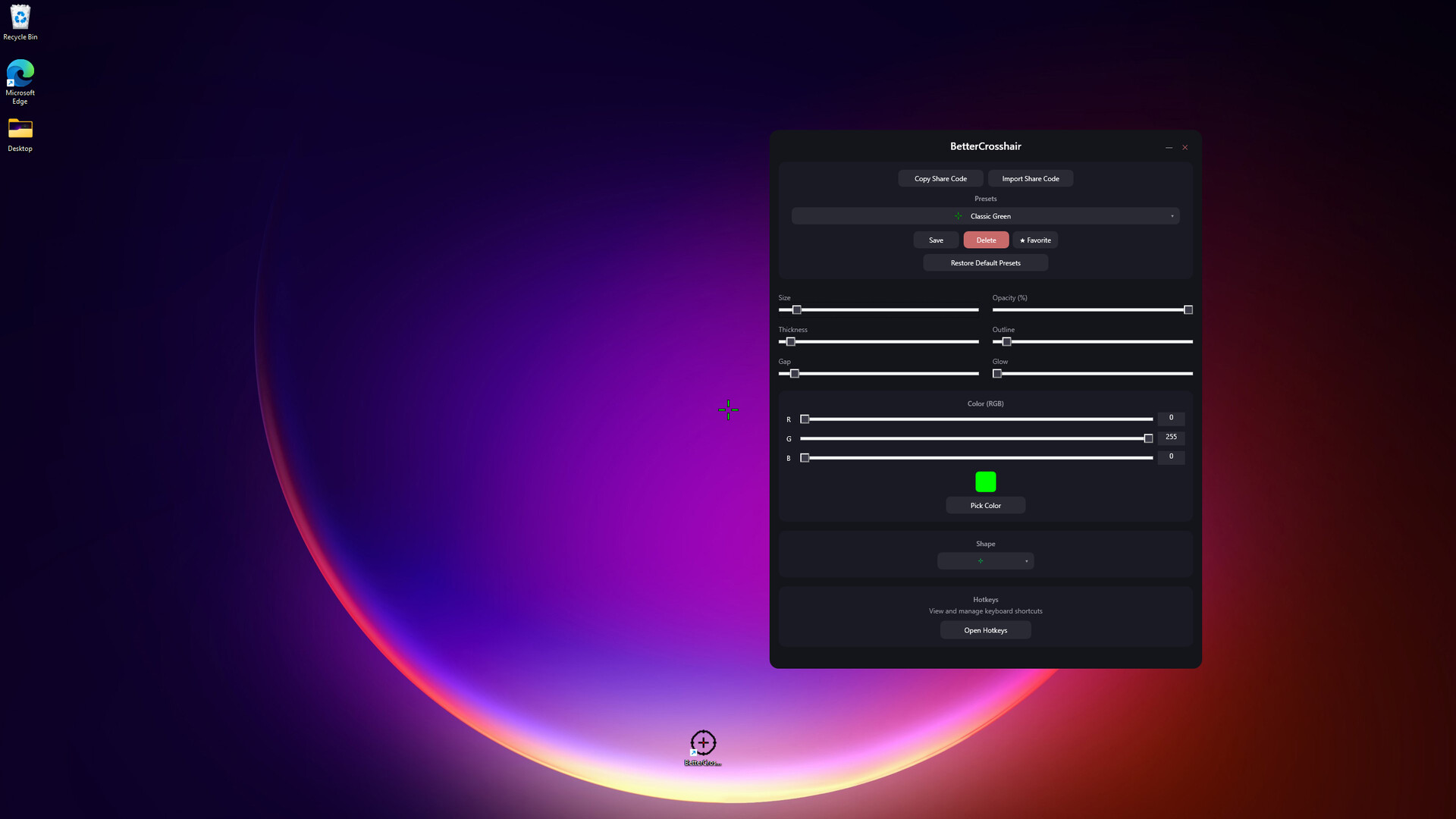
Task: Open the Shape selection dropdown
Action: click(x=985, y=561)
